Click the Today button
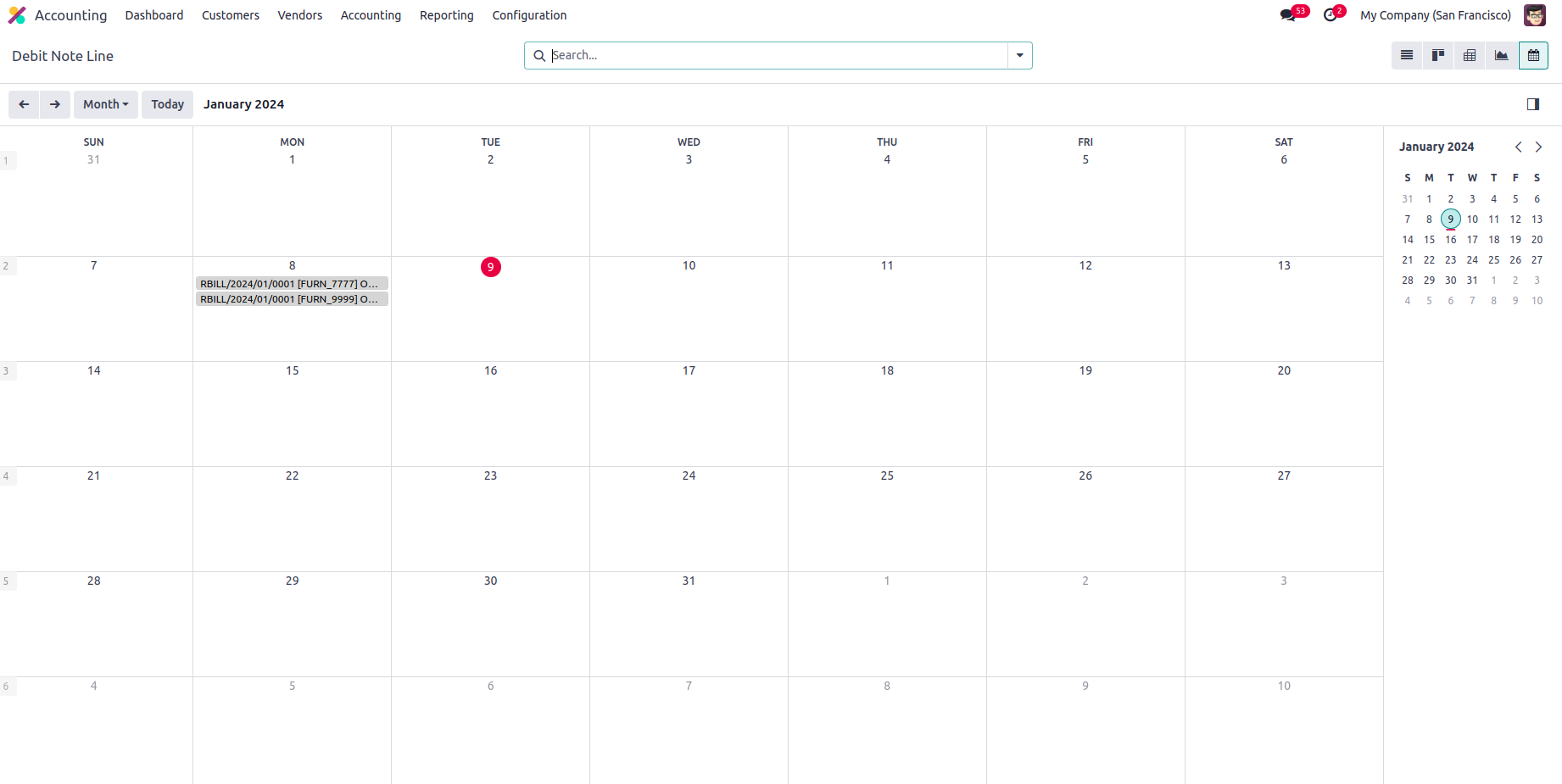Screen dimensions: 1562x784 point(168,104)
